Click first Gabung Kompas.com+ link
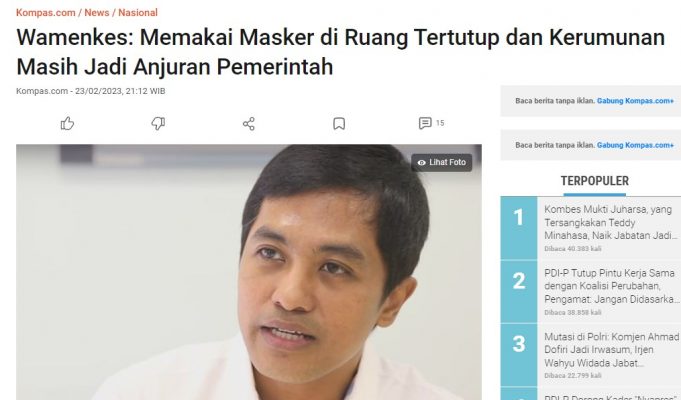The image size is (681, 400). tap(635, 101)
